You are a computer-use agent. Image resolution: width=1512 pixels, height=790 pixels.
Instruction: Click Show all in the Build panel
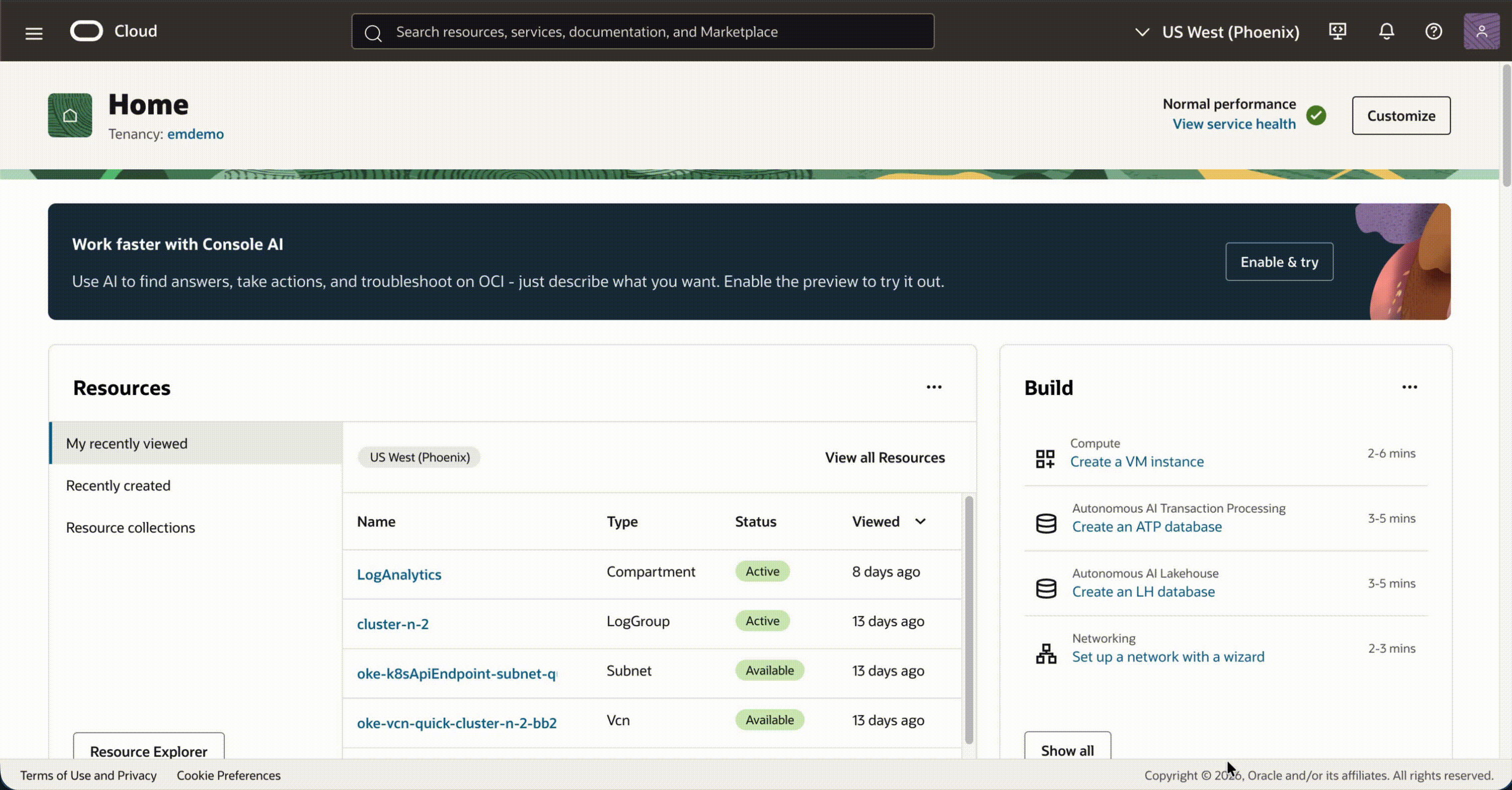click(x=1067, y=745)
